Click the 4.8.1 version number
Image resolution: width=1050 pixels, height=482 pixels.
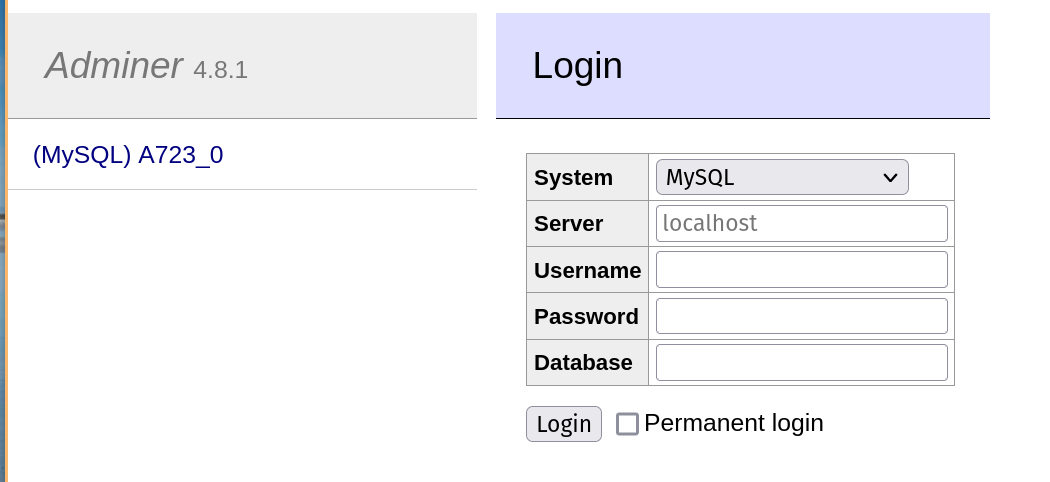tap(220, 70)
